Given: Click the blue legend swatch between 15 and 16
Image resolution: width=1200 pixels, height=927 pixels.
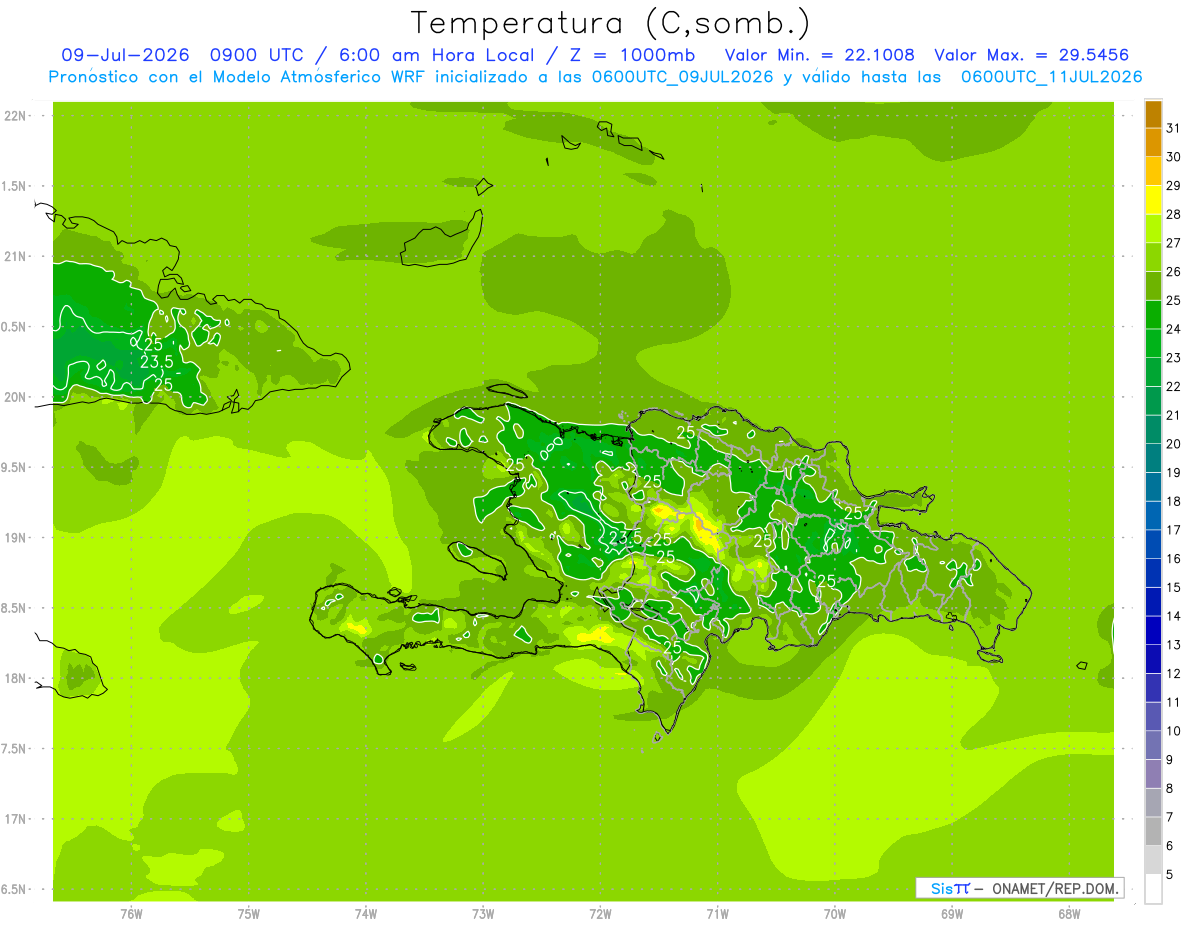Looking at the screenshot, I should 1153,573.
